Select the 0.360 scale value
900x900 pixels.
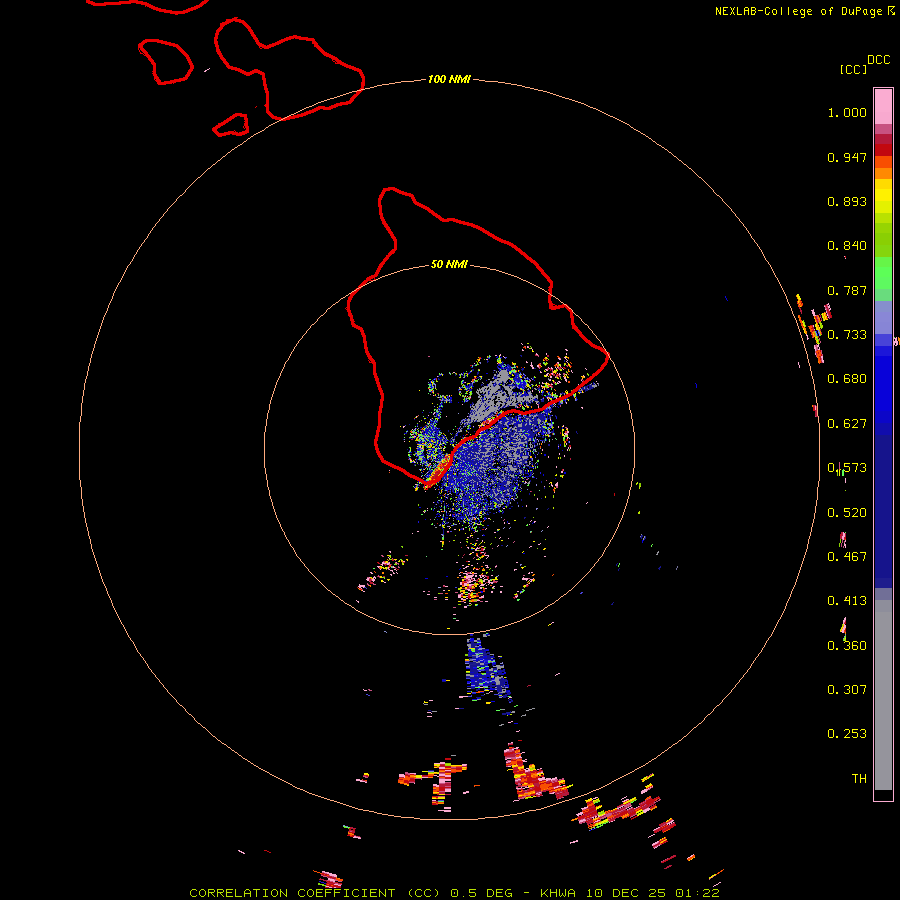(847, 646)
